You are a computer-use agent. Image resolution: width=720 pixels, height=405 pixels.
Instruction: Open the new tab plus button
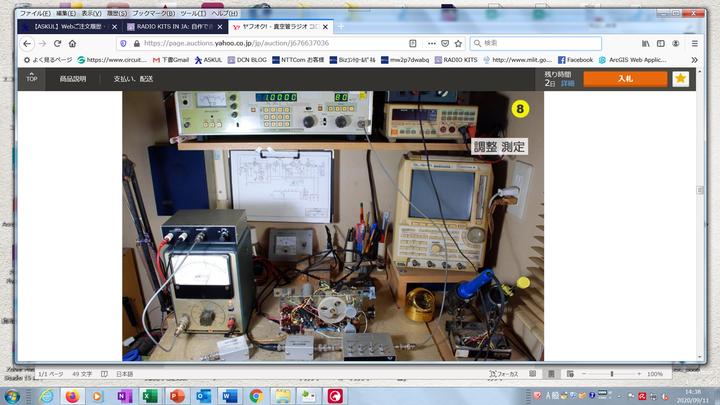tap(341, 27)
